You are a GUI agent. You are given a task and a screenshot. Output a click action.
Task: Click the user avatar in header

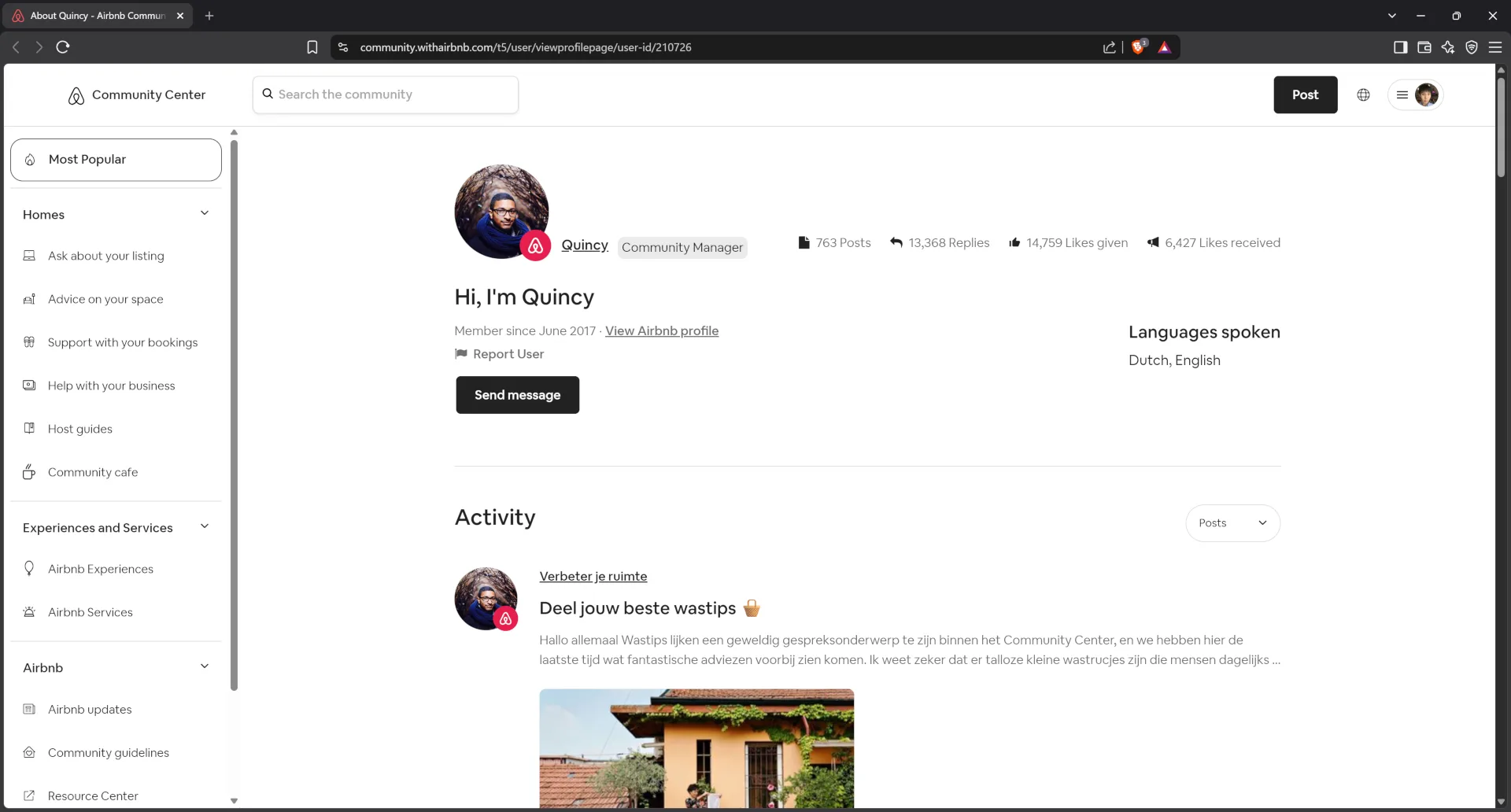1426,94
